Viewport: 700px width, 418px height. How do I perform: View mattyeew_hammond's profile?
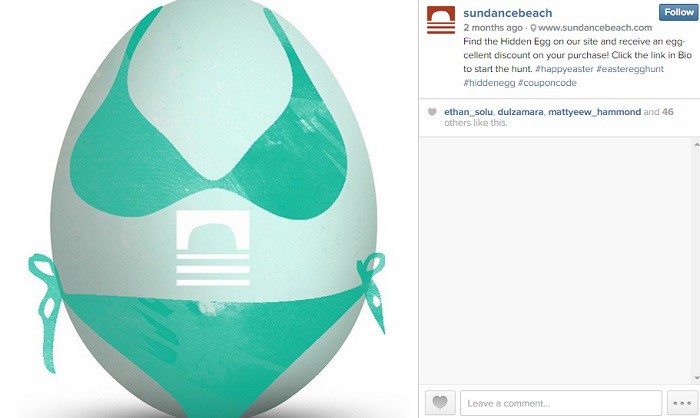pyautogui.click(x=594, y=112)
